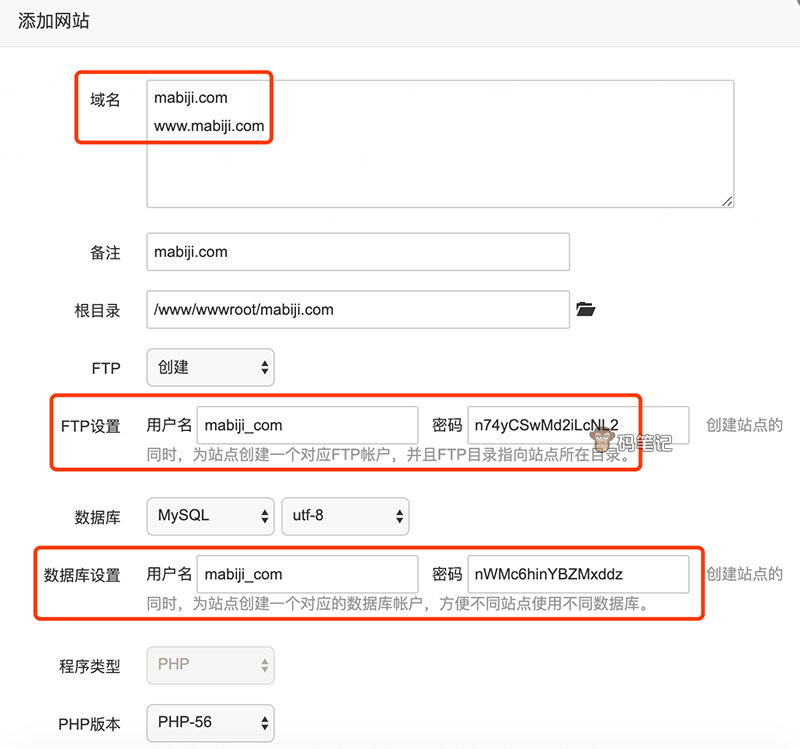Viewport: 800px width, 749px height.
Task: Edit the 备注 remark field
Action: [357, 252]
